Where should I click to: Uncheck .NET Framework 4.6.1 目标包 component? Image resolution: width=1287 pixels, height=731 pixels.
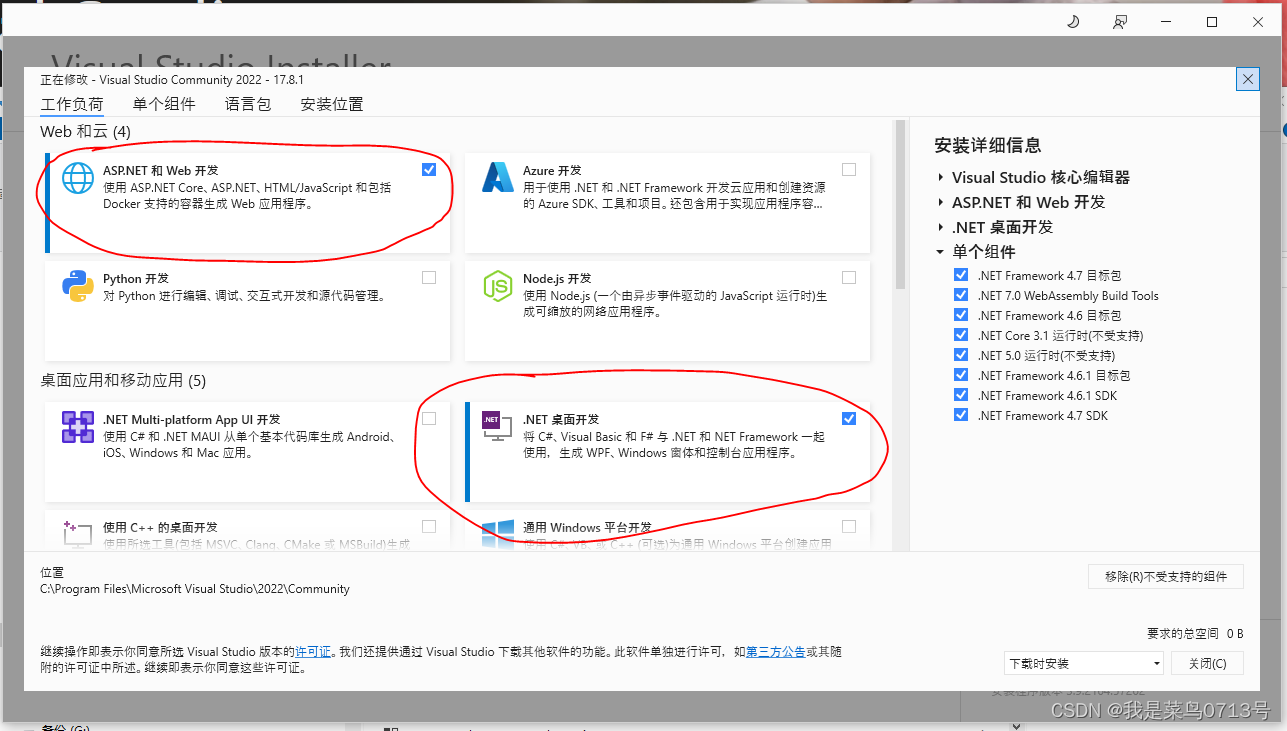click(x=961, y=375)
